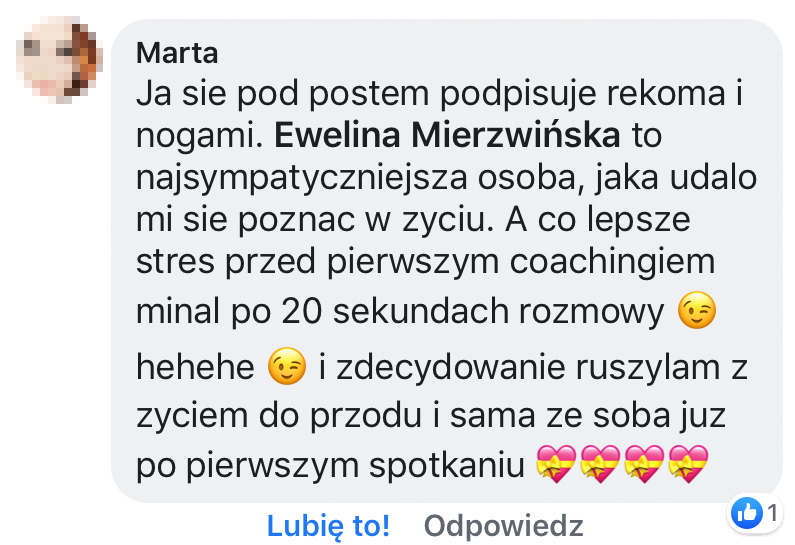Click the winking emoji after 'rozmowy'
The width and height of the screenshot is (795, 545).
click(x=697, y=310)
